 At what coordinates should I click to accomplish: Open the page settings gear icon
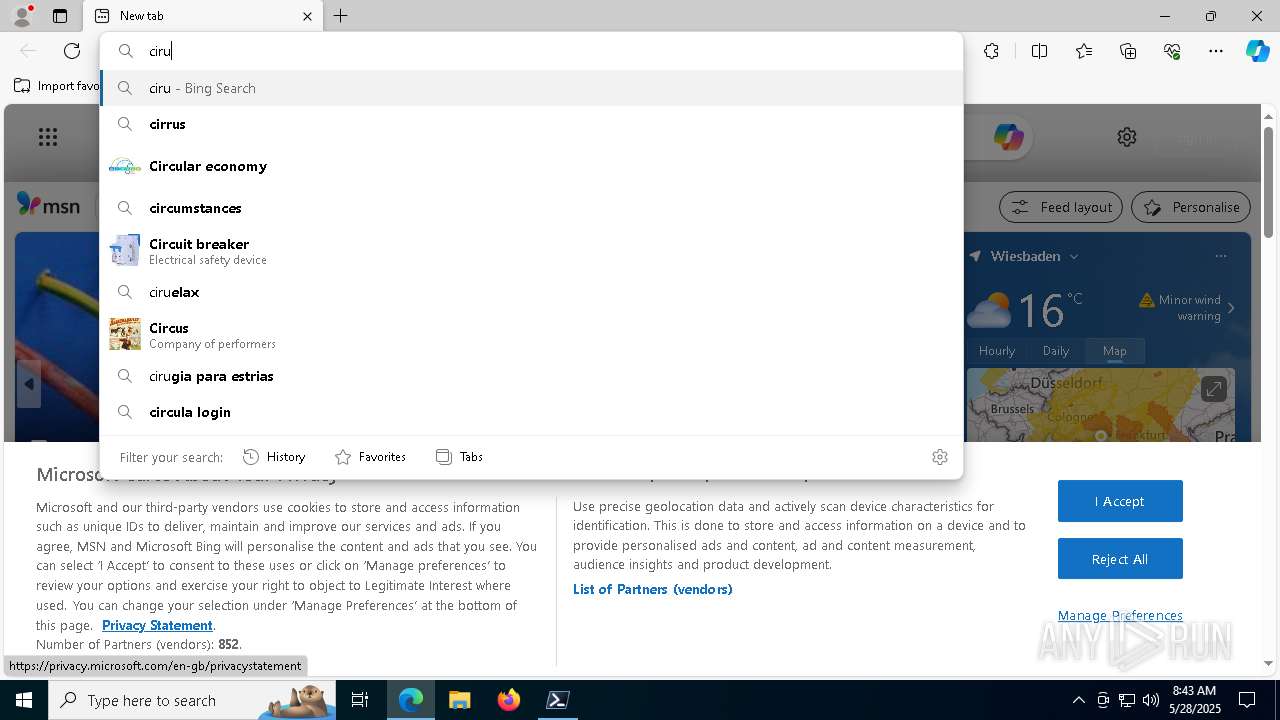1127,137
